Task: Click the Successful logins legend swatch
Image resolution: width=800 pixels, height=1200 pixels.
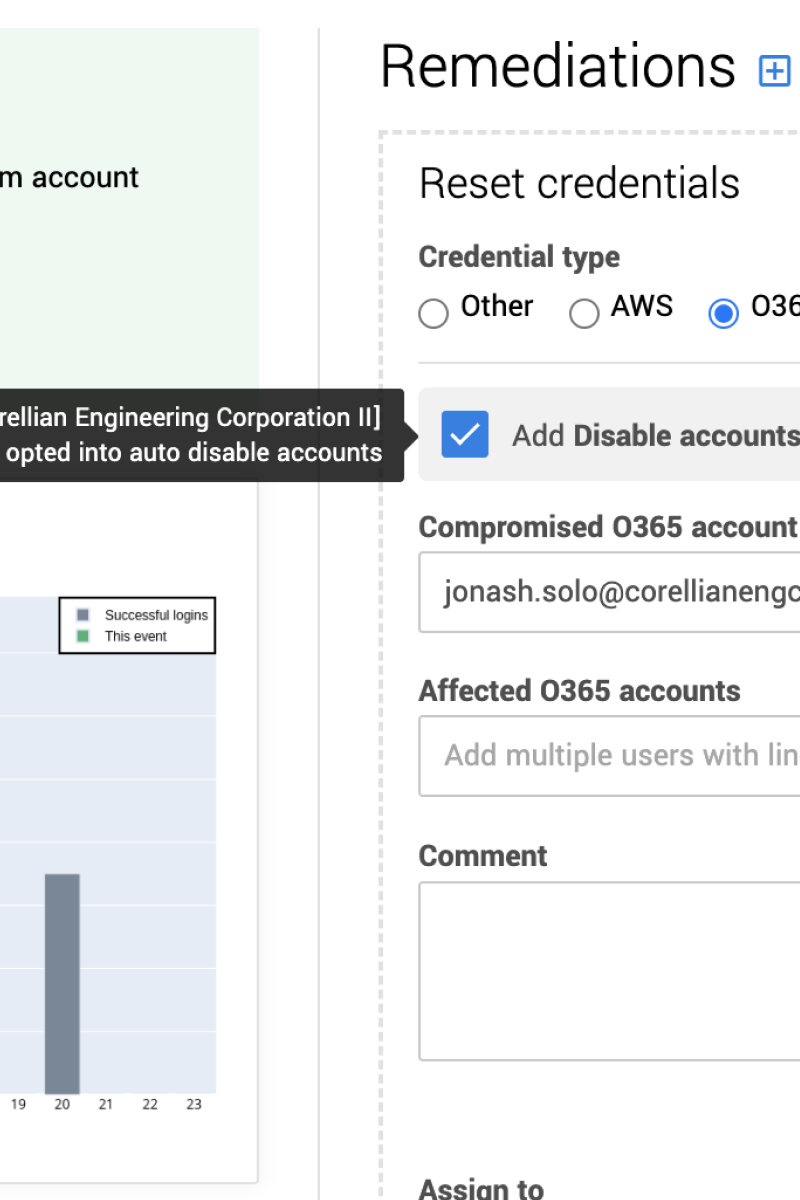Action: [x=83, y=615]
